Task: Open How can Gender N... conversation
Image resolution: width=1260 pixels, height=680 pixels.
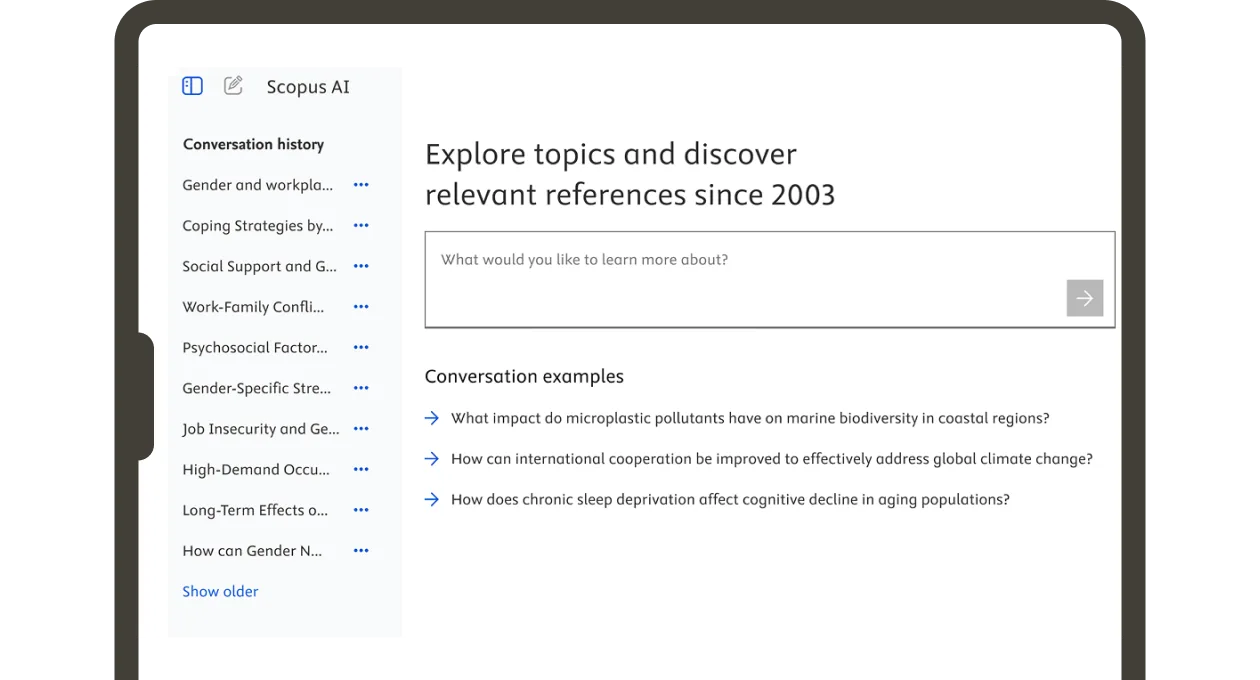Action: (253, 550)
